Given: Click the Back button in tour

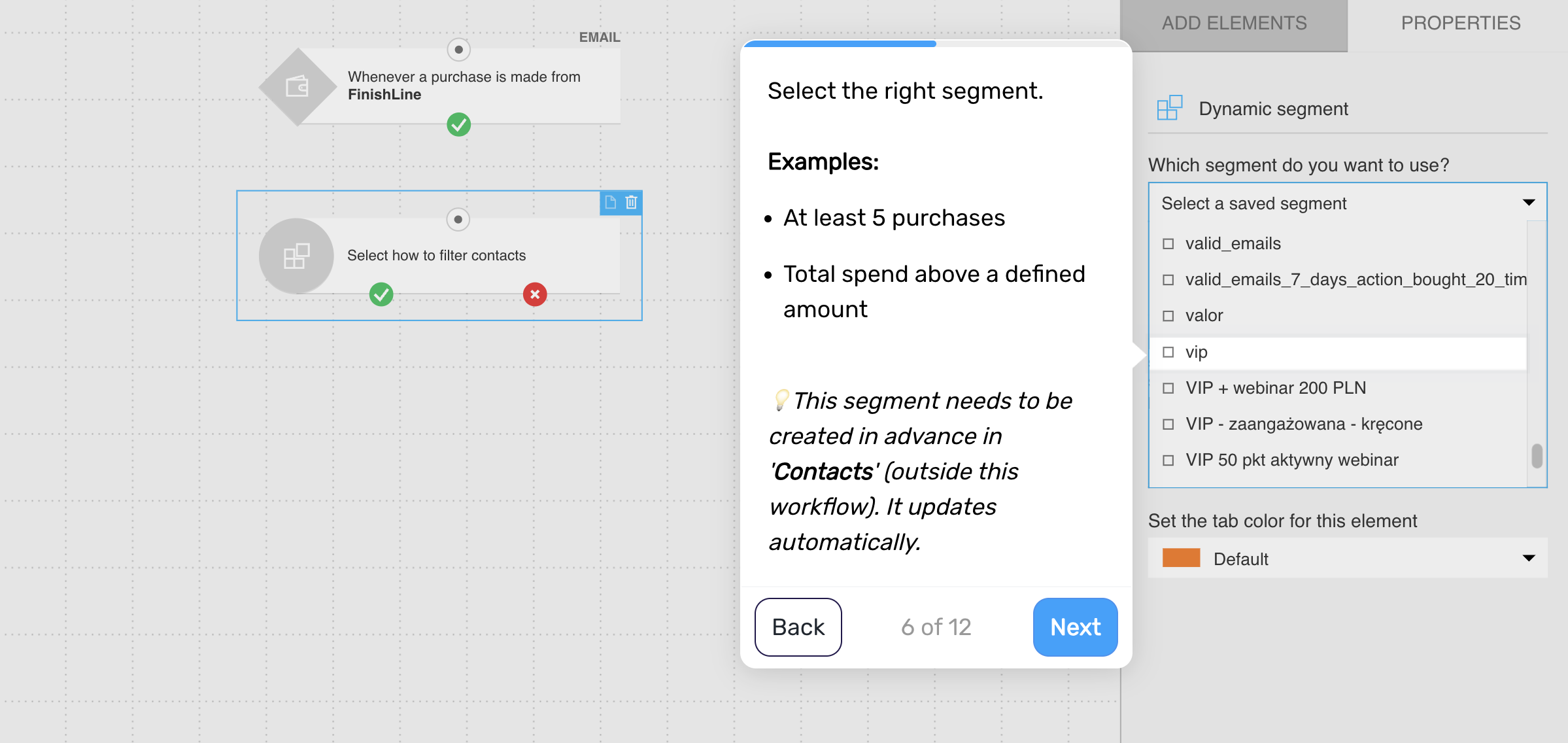Looking at the screenshot, I should click(798, 627).
